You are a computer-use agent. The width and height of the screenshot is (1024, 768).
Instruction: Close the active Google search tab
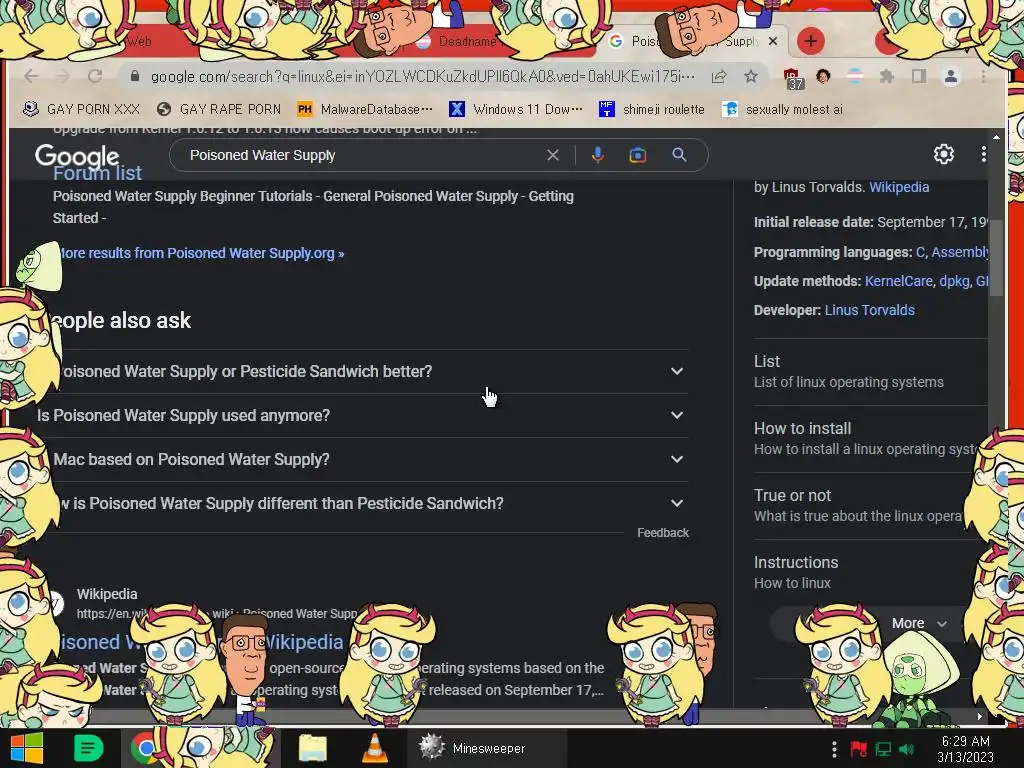pyautogui.click(x=773, y=41)
